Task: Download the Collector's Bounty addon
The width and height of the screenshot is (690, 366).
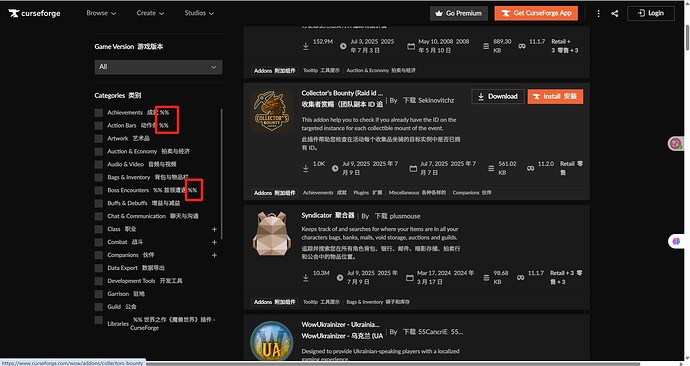Action: click(498, 97)
